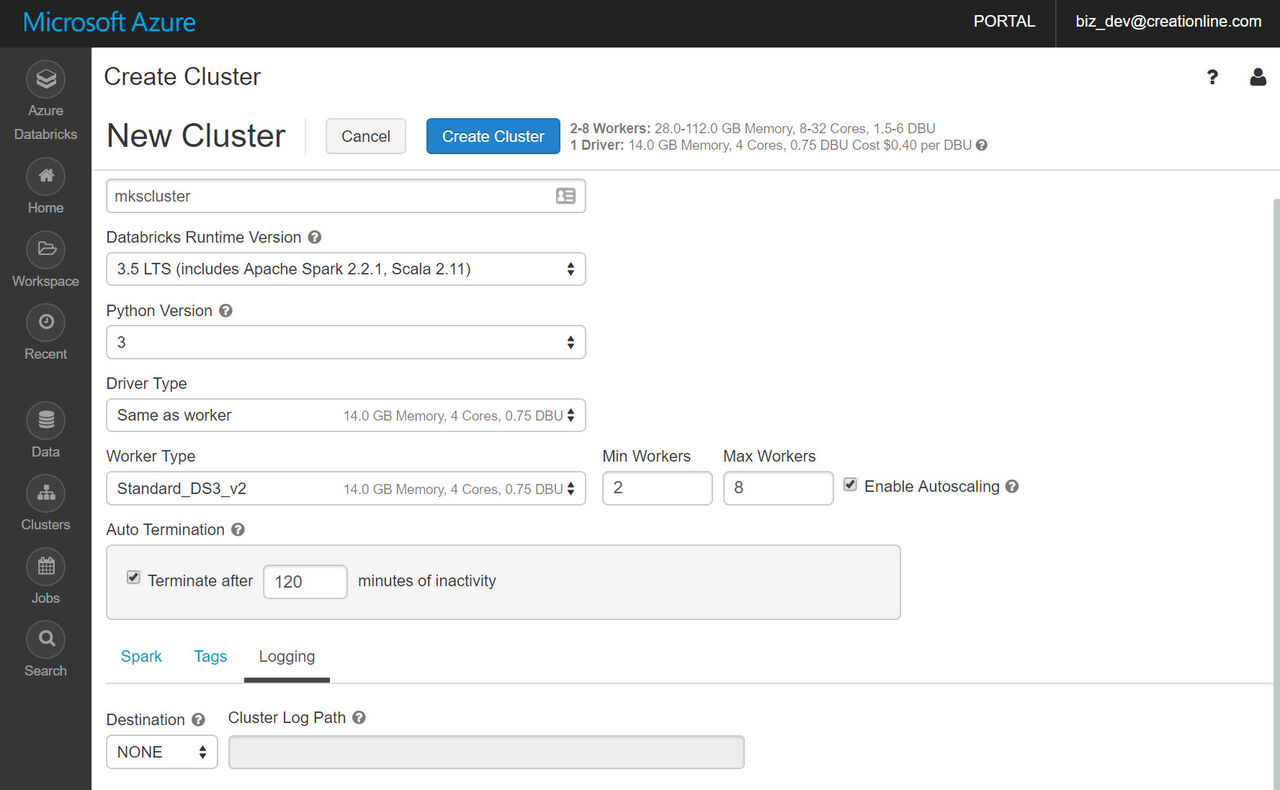Open Python Version dropdown
Viewport: 1280px width, 790px height.
346,342
